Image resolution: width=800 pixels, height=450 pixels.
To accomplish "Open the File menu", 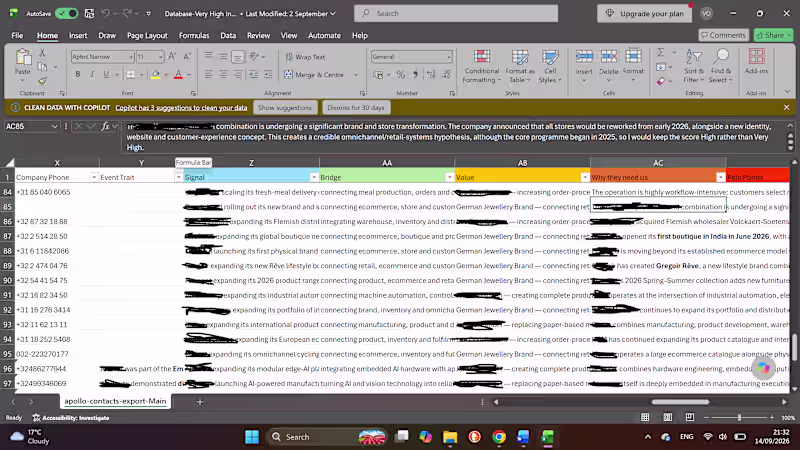I will coord(17,35).
